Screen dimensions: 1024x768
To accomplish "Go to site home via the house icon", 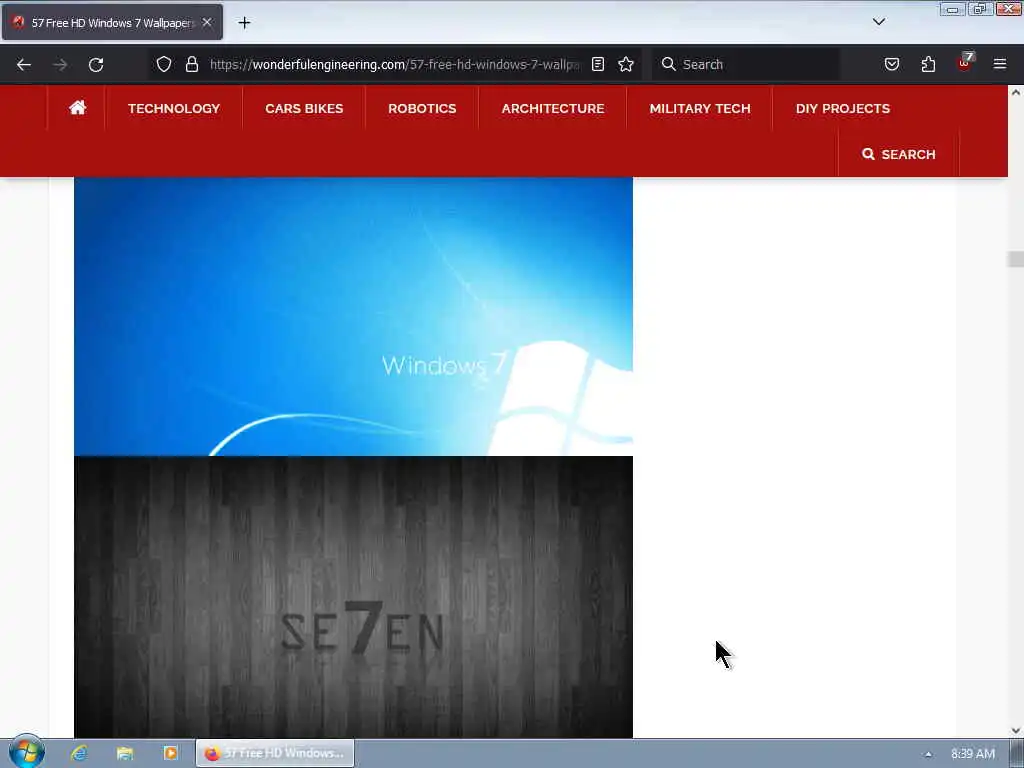I will coord(78,108).
